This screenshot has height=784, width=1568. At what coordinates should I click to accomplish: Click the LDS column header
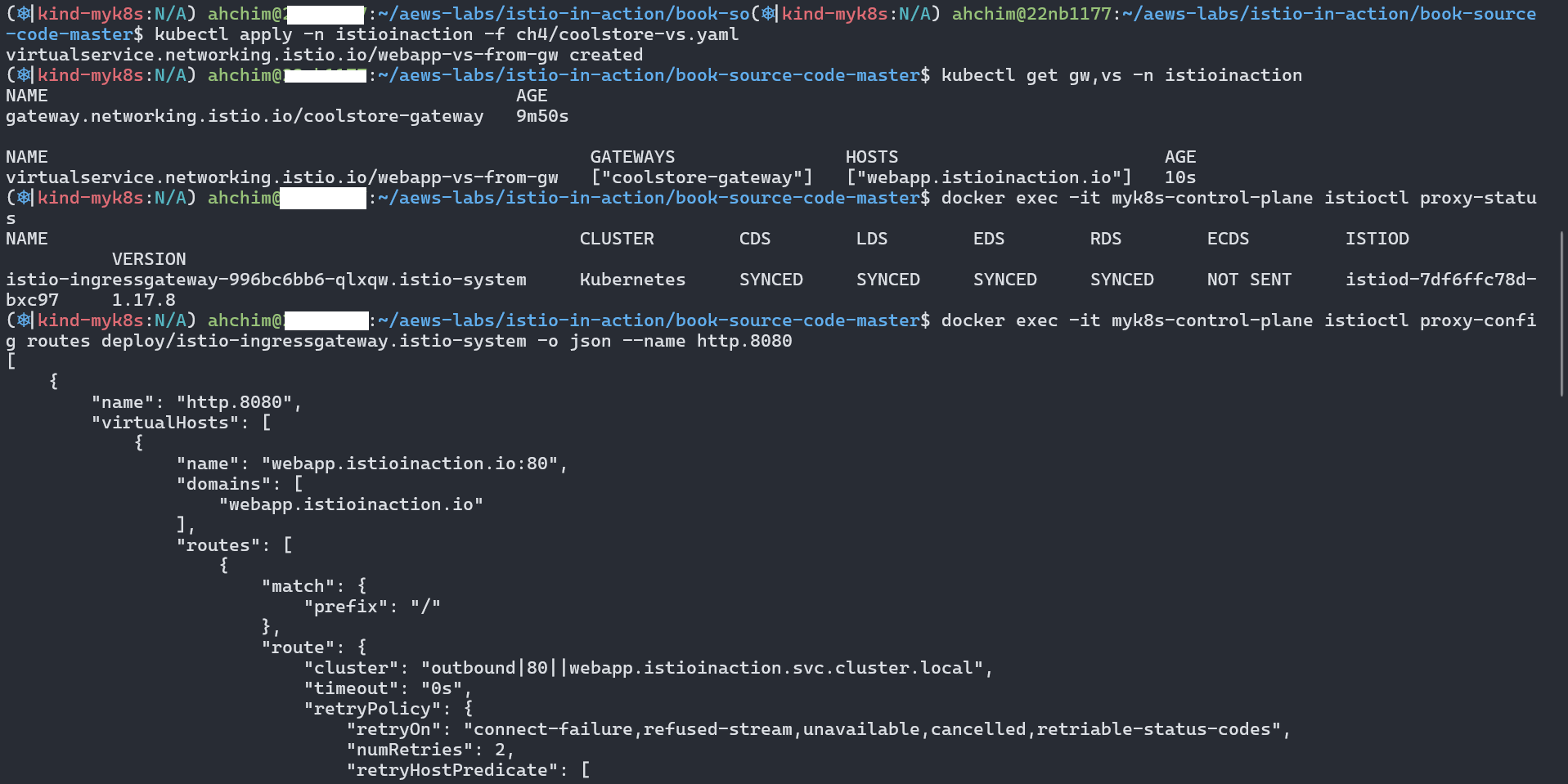tap(872, 239)
